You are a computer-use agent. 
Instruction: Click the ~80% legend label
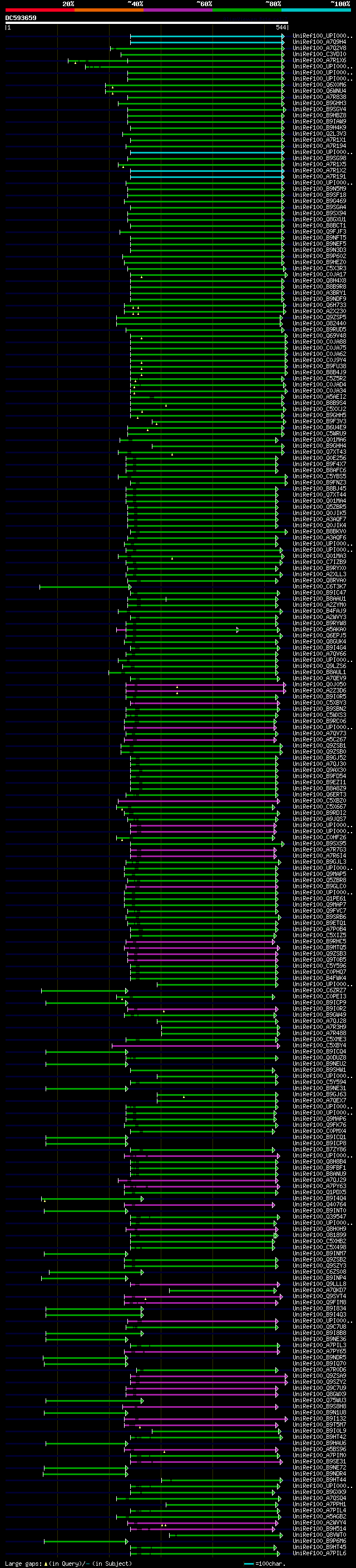point(273,4)
